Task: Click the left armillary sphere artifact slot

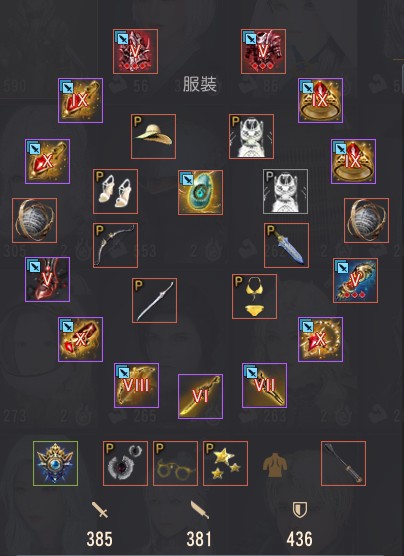Action: click(x=34, y=221)
